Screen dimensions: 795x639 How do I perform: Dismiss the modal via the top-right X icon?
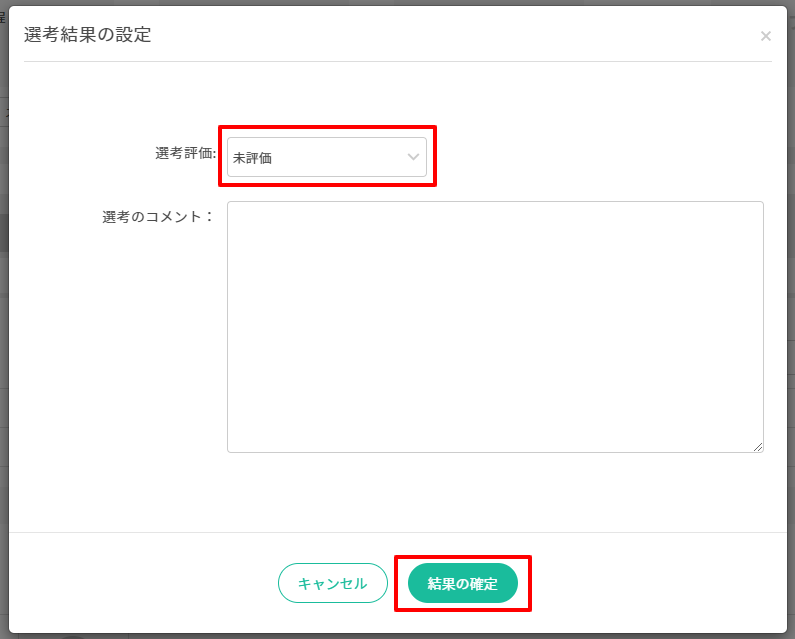tap(765, 36)
